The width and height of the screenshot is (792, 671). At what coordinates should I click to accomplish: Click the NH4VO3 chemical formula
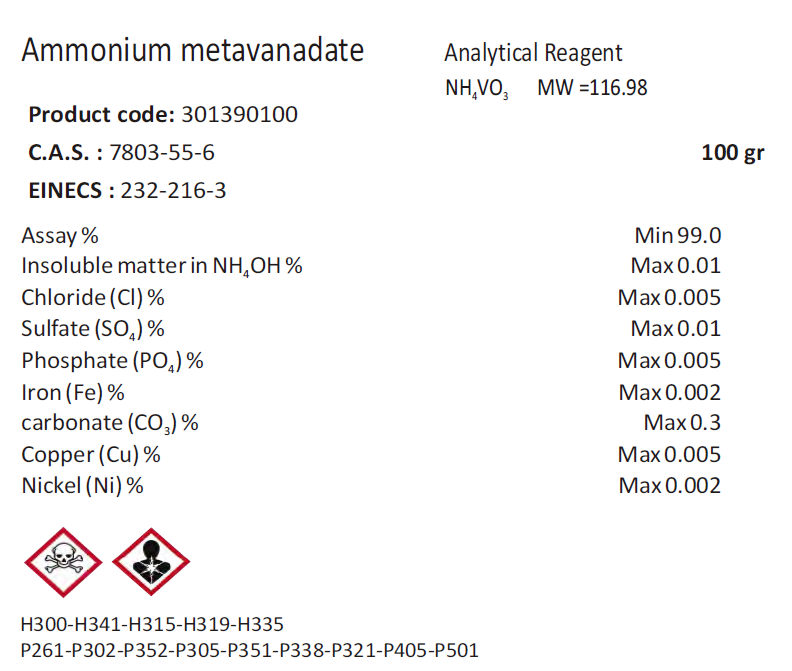pyautogui.click(x=477, y=89)
